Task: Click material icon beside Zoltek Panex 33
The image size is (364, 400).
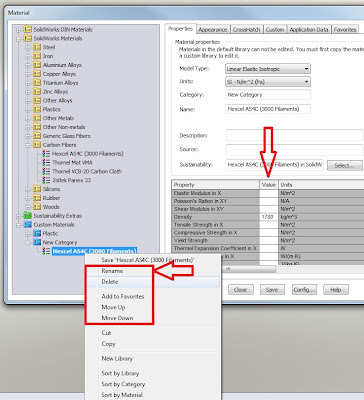Action: coord(46,180)
